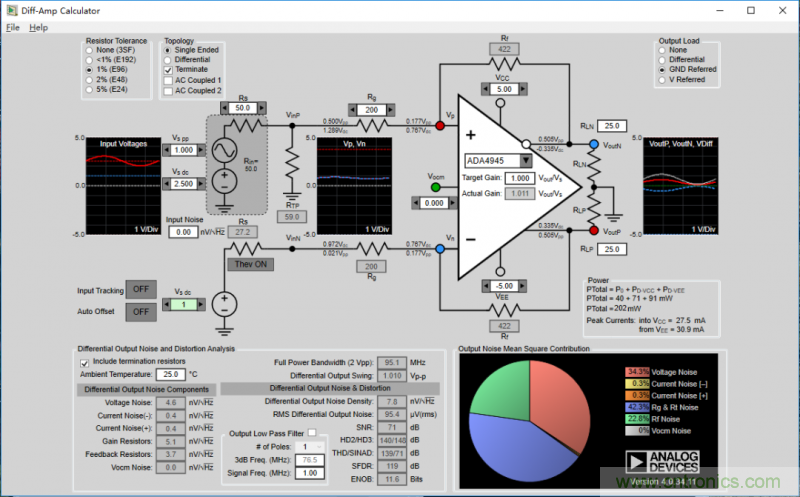
Task: Toggle the Input Tracking OFF button
Action: 139,290
